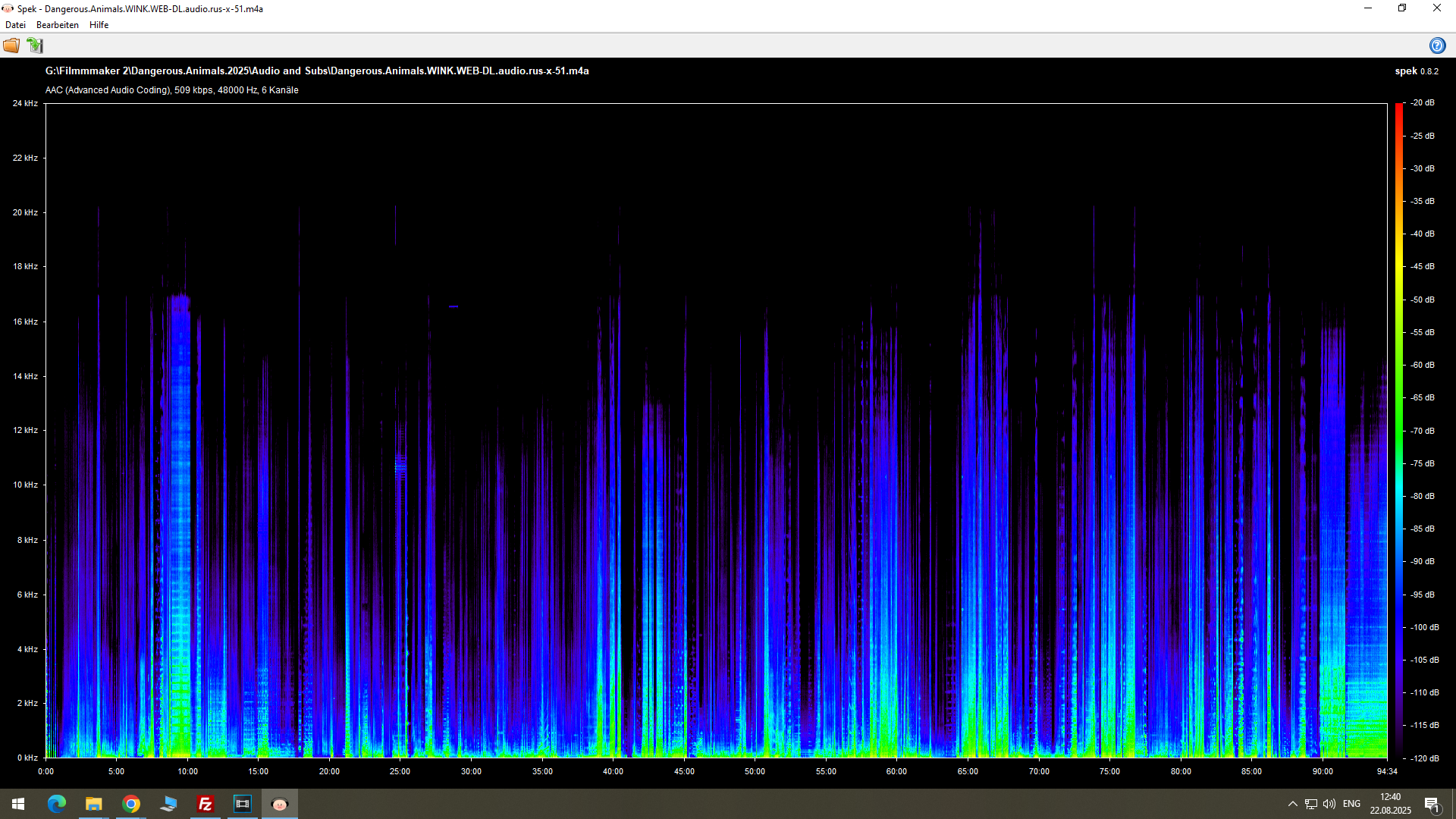This screenshot has height=819, width=1456.
Task: Expand hidden system tray icons
Action: coord(1292,804)
